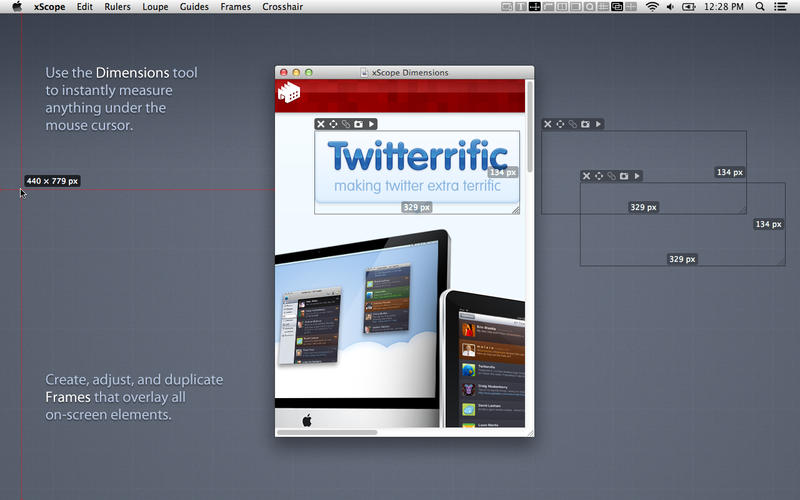Open the Crosshair menu
The image size is (800, 500).
[x=282, y=7]
